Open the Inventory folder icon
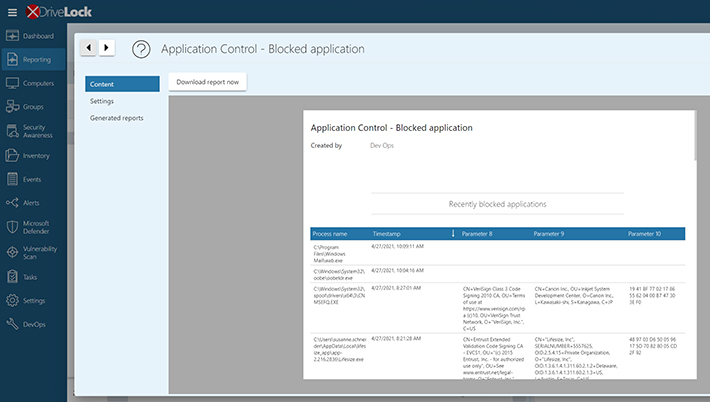Image resolution: width=710 pixels, height=402 pixels. (x=12, y=155)
